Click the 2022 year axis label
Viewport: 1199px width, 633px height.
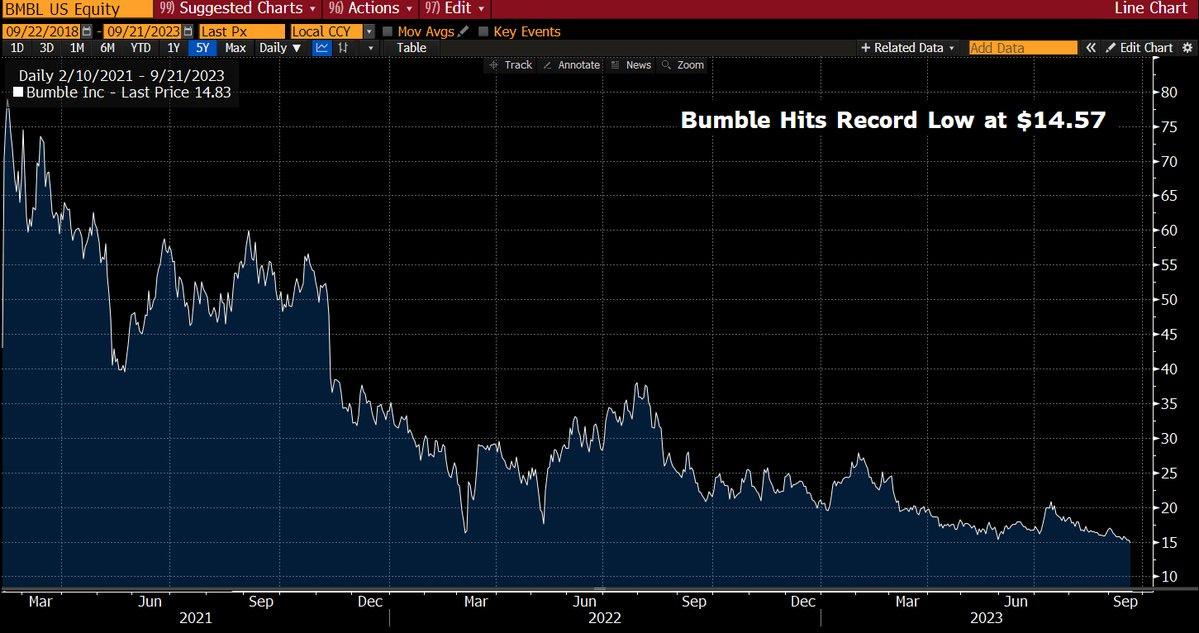pos(606,618)
